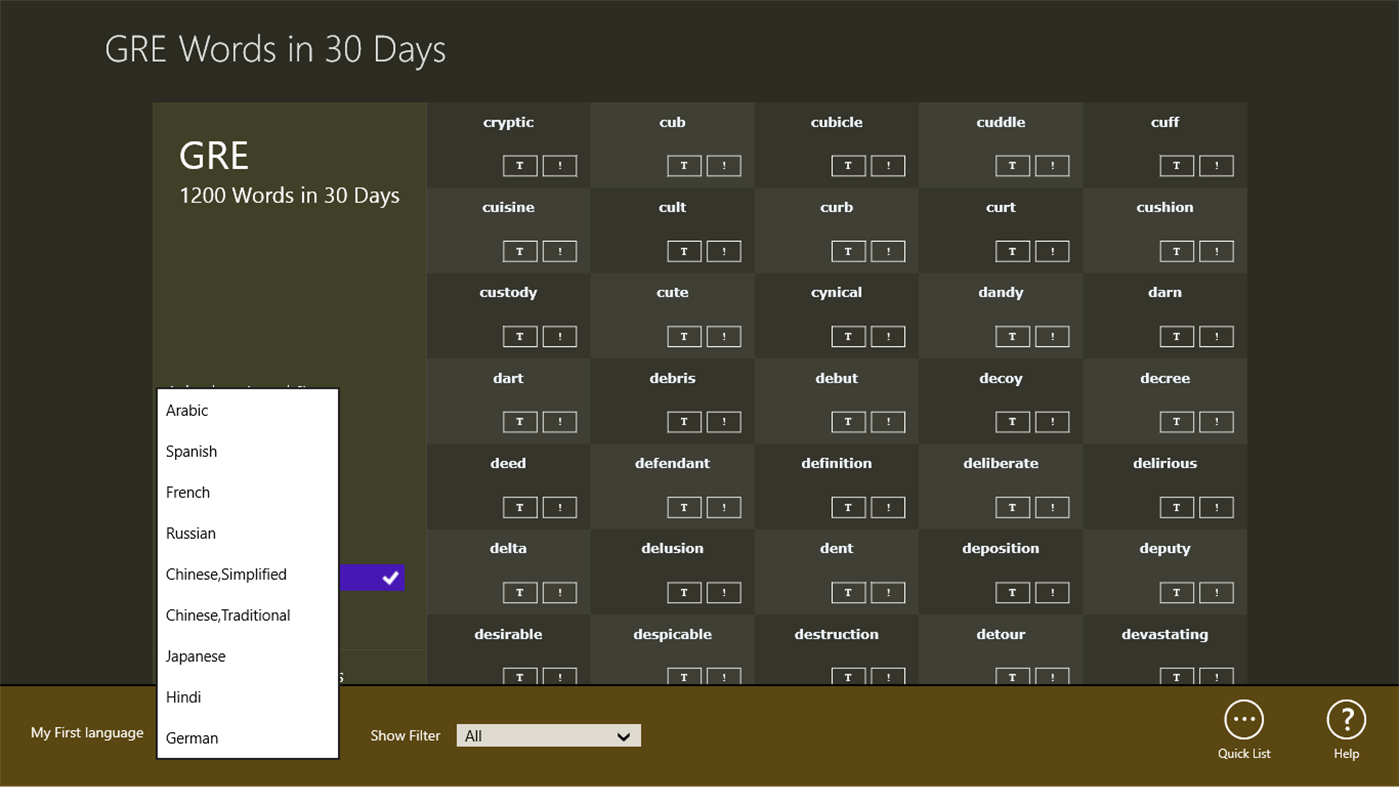Toggle the exclamation flag on the cute word
Screen dimensions: 1399x787
click(x=724, y=336)
